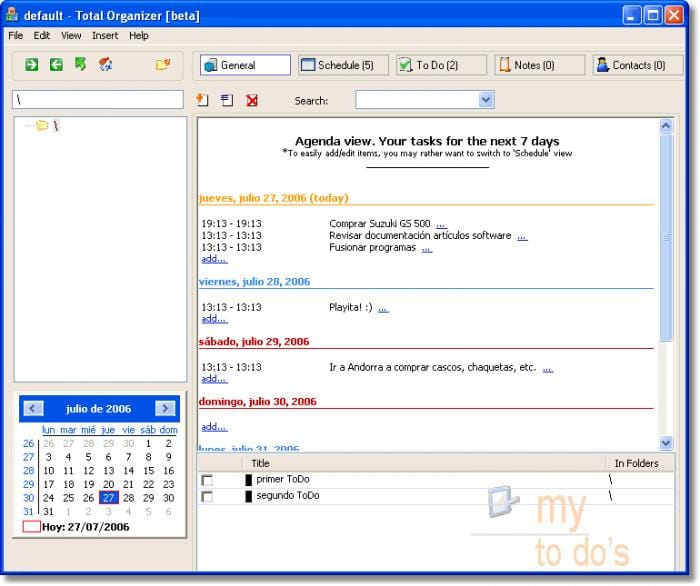Expand the Search dropdown arrow
This screenshot has height=586, width=700.
(x=486, y=100)
